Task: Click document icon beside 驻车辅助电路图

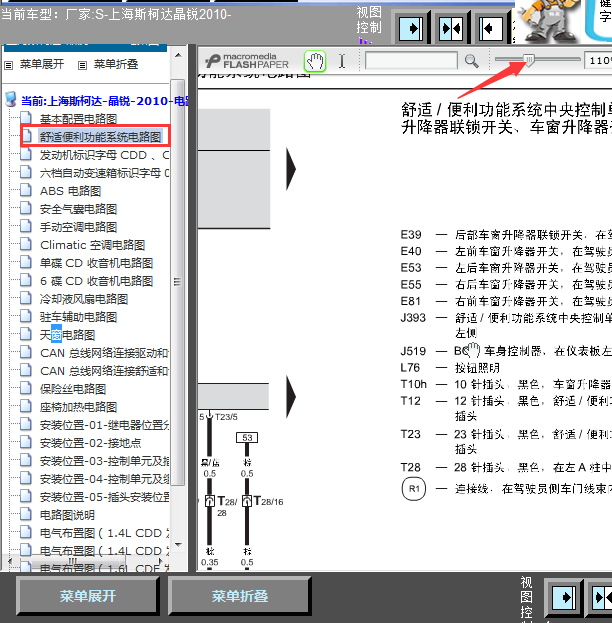Action: (x=26, y=316)
